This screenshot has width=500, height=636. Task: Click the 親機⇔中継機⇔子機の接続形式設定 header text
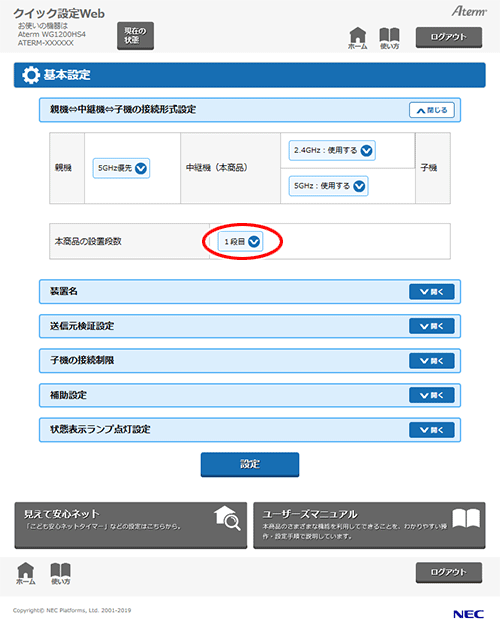click(x=123, y=110)
